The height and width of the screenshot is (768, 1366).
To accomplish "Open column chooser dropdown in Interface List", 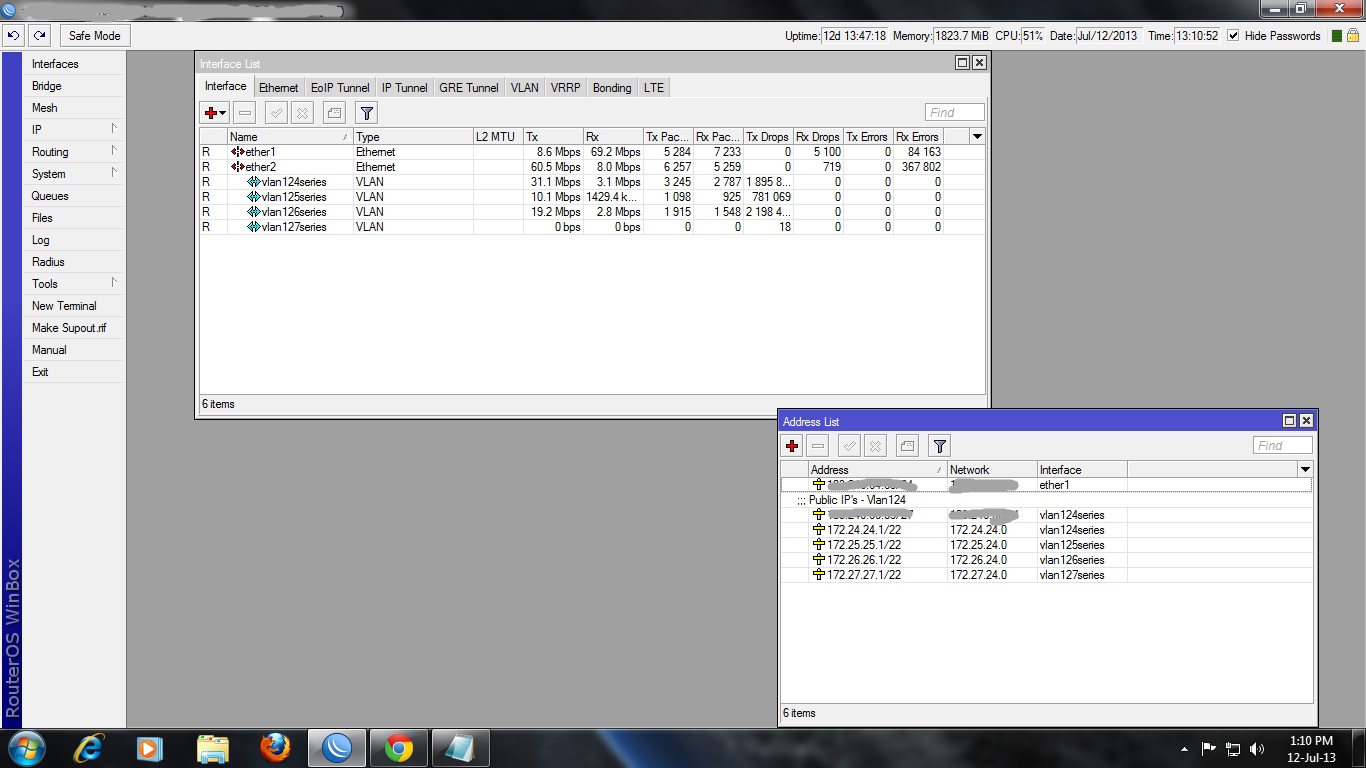I will point(977,136).
